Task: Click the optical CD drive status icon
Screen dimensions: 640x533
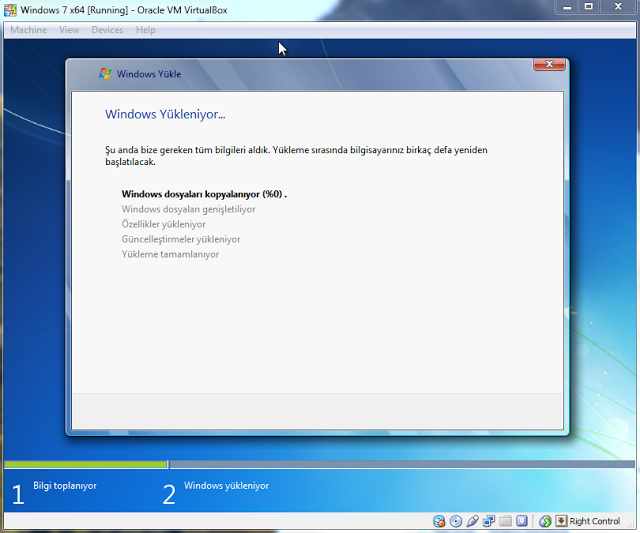Action: tap(456, 521)
